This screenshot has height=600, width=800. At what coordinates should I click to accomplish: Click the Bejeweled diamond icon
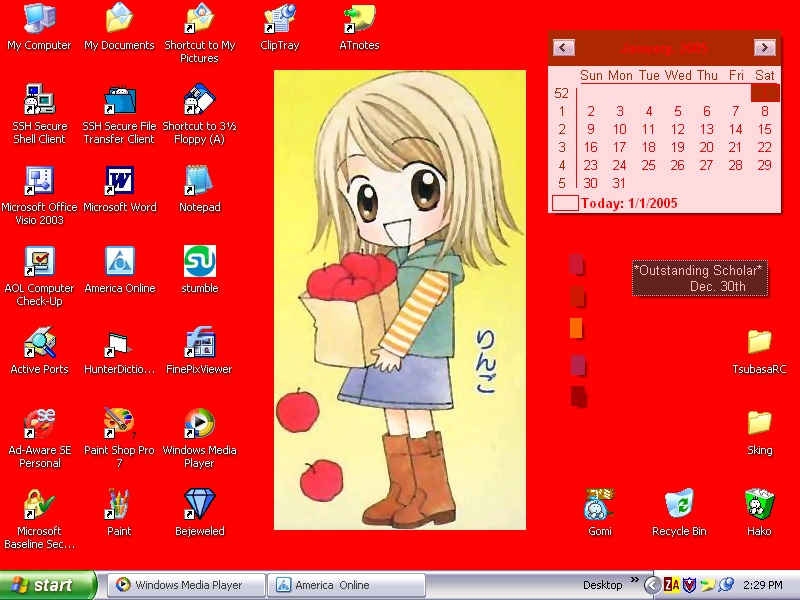click(x=199, y=504)
